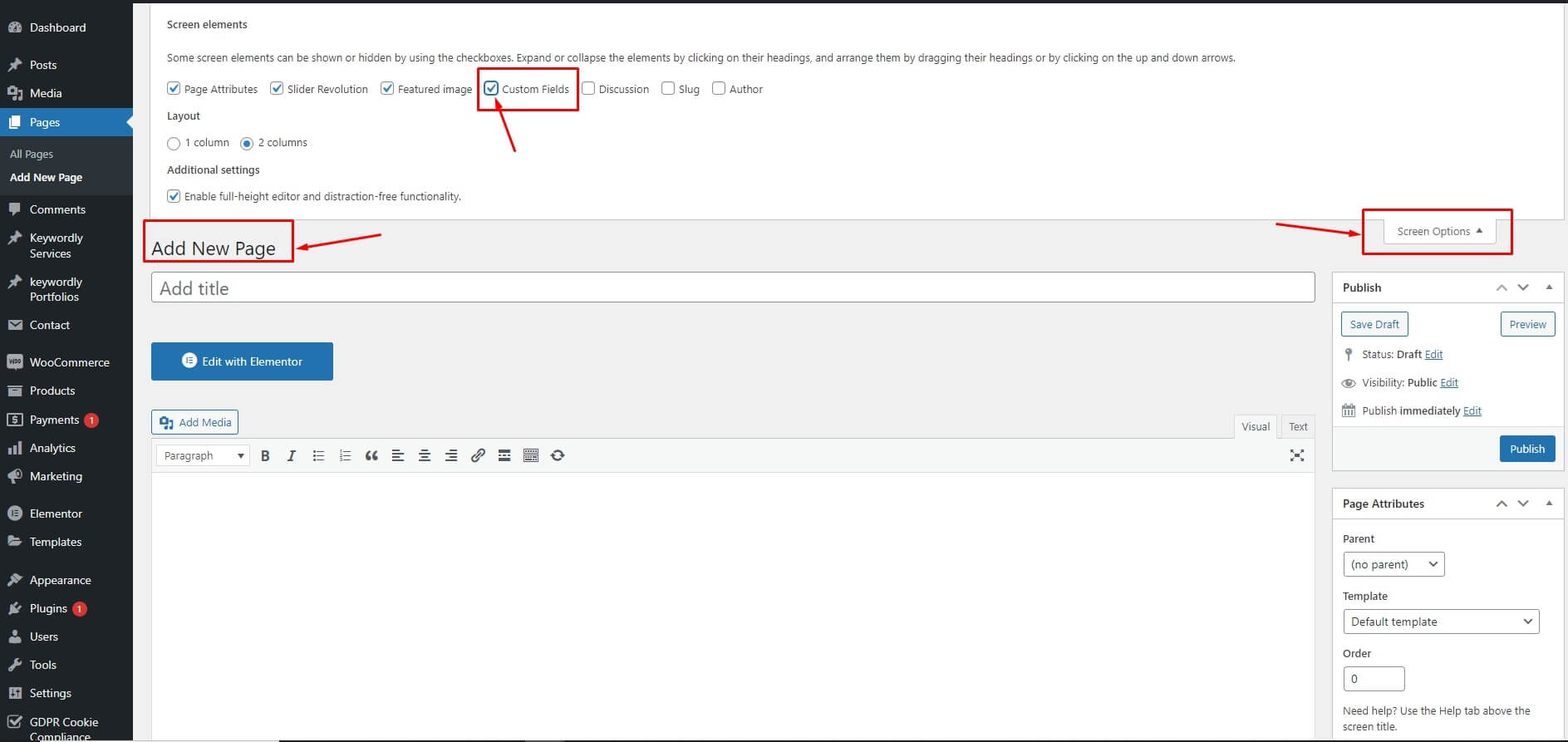This screenshot has height=742, width=1568.
Task: Show the toolbar toggle extra row
Action: point(531,455)
